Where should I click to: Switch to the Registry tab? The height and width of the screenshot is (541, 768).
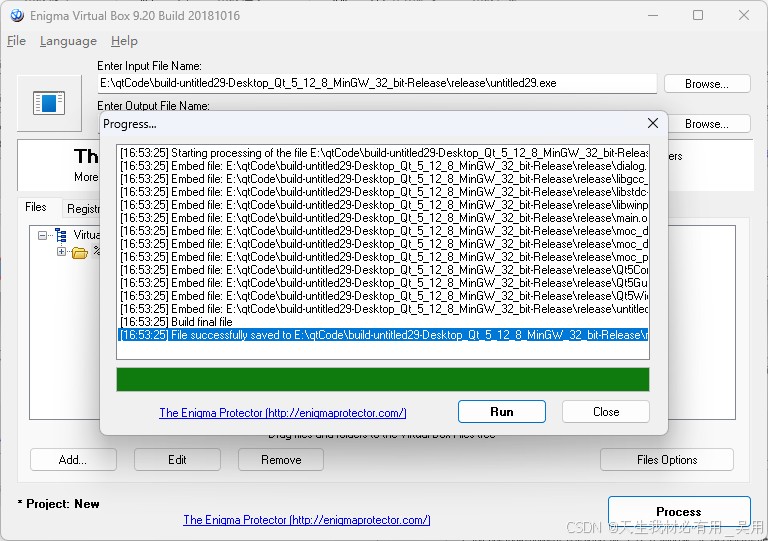[x=83, y=209]
